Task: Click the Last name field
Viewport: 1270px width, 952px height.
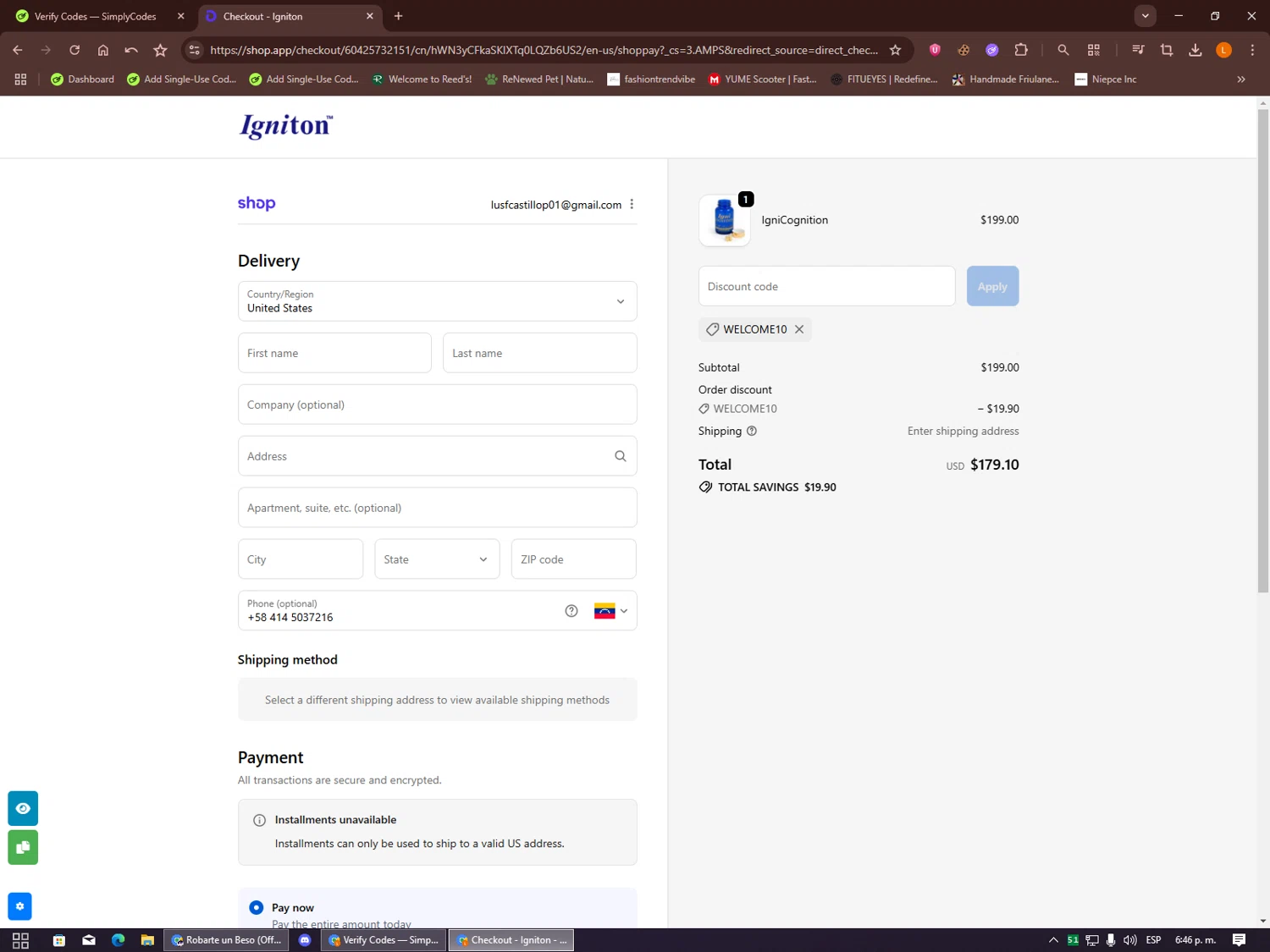Action: pyautogui.click(x=539, y=353)
